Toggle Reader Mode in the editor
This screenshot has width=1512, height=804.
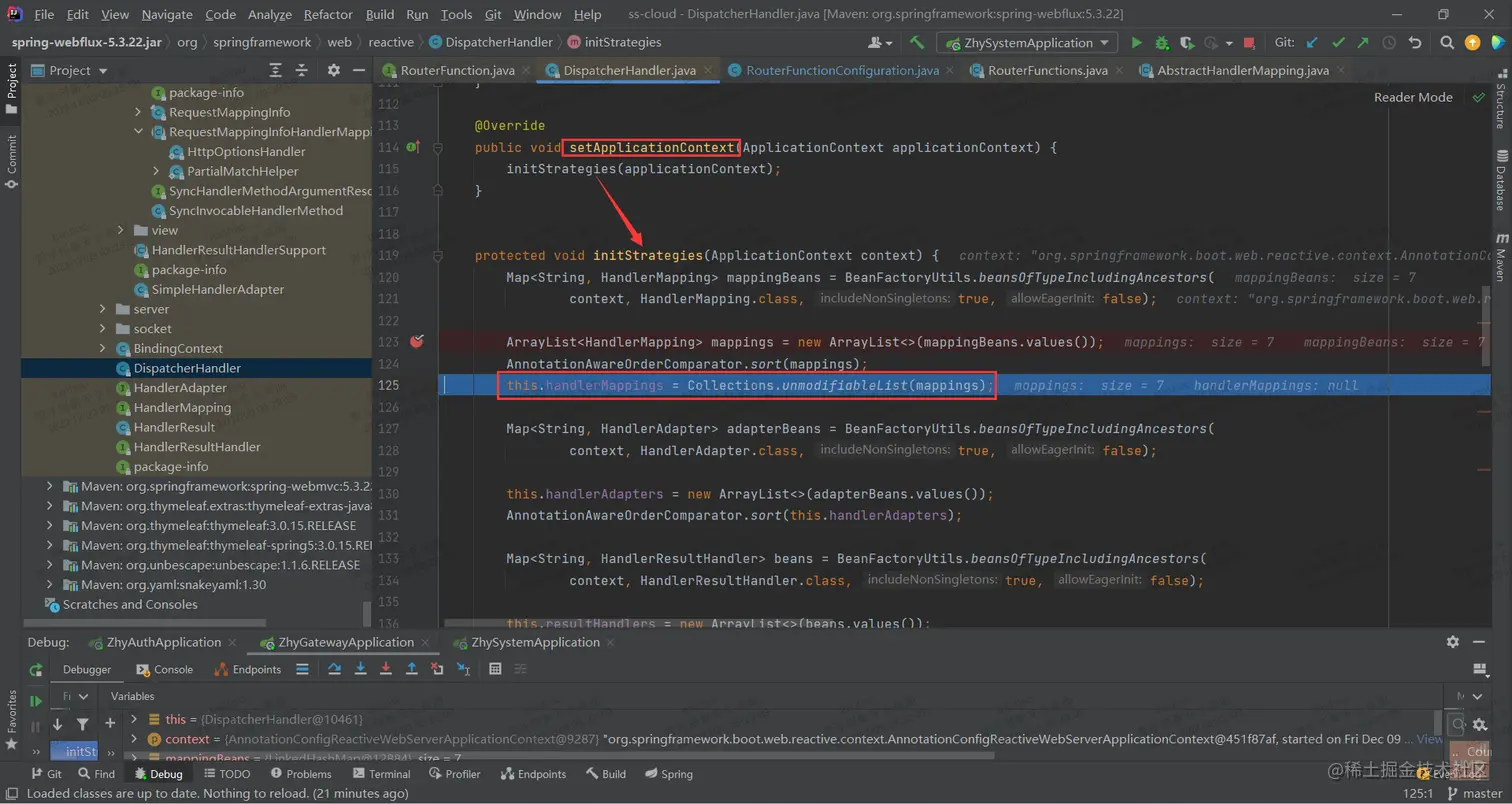[x=1412, y=97]
